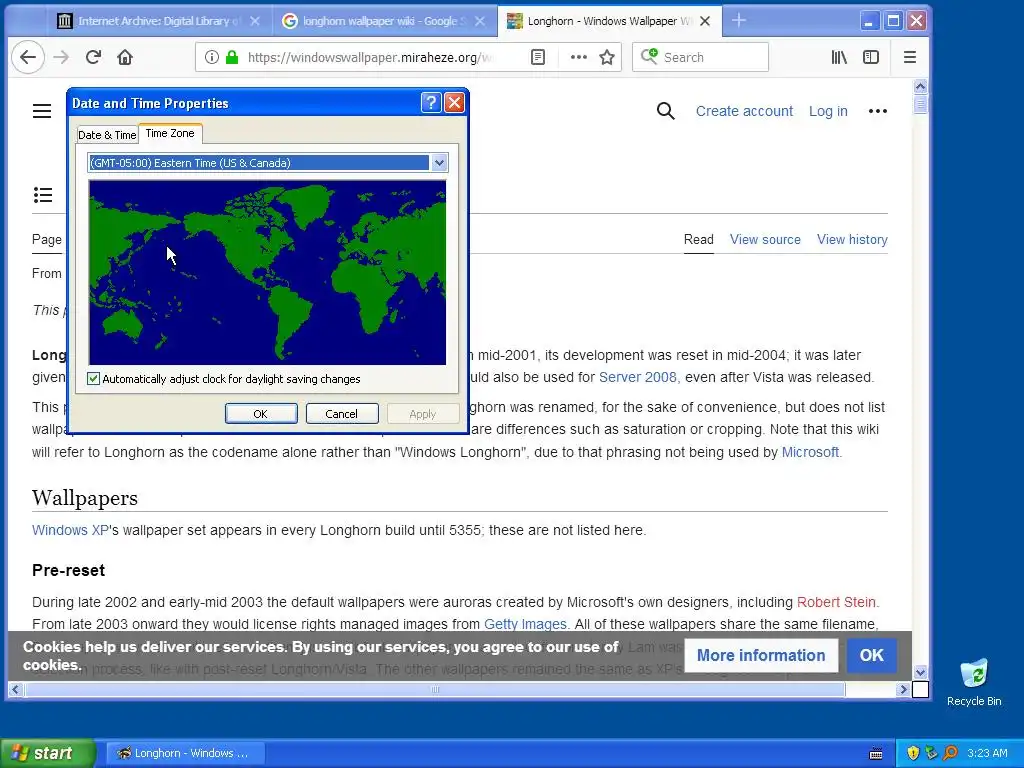Close the Internet Archive tab
1024x768 pixels.
point(255,21)
